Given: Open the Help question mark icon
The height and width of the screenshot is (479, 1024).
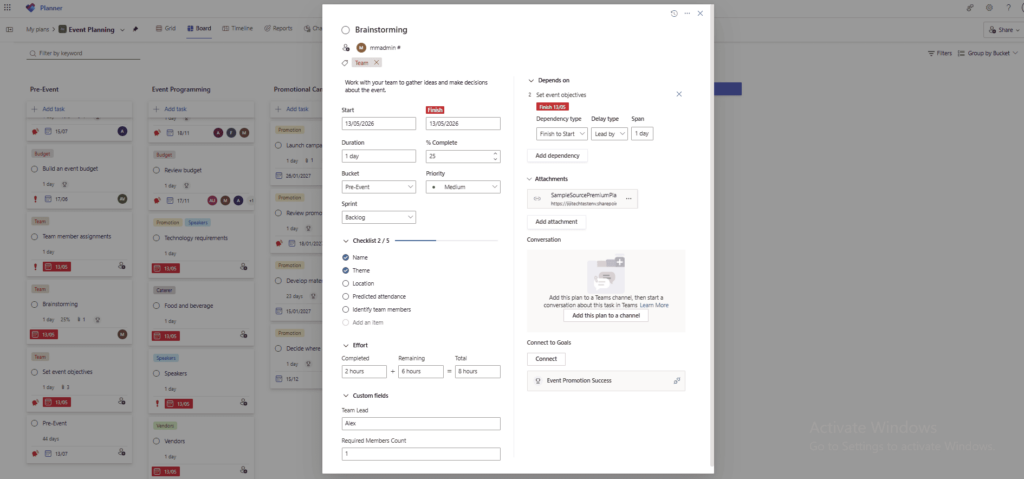Looking at the screenshot, I should pyautogui.click(x=1009, y=8).
